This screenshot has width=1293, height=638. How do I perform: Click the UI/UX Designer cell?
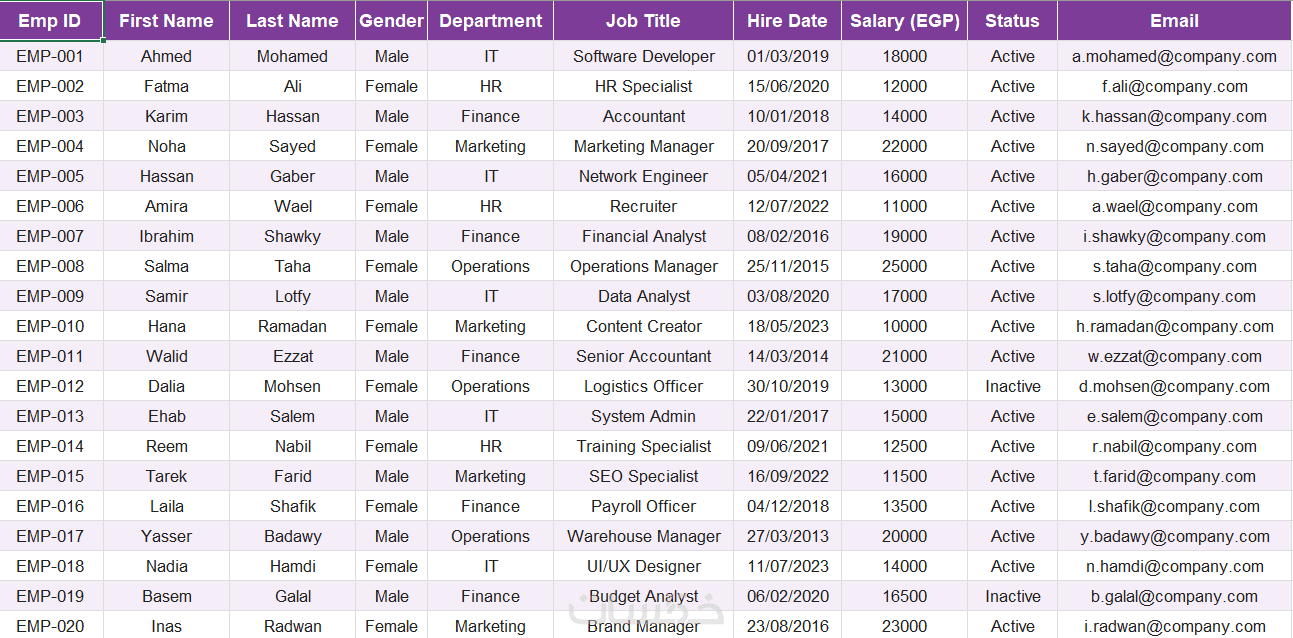643,566
